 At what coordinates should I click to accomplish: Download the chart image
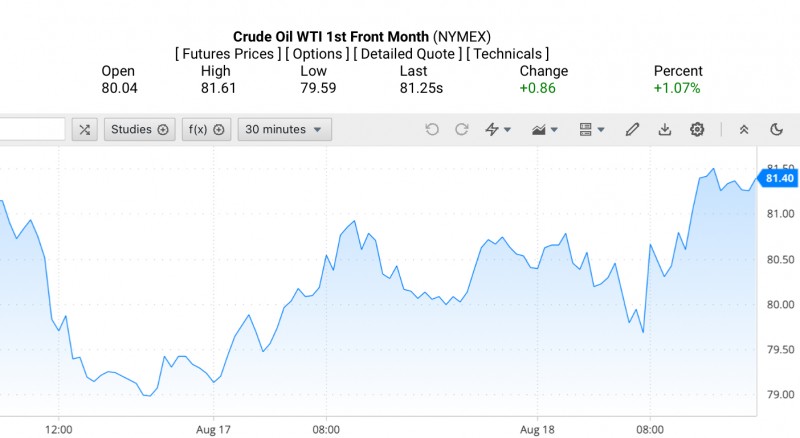point(665,129)
